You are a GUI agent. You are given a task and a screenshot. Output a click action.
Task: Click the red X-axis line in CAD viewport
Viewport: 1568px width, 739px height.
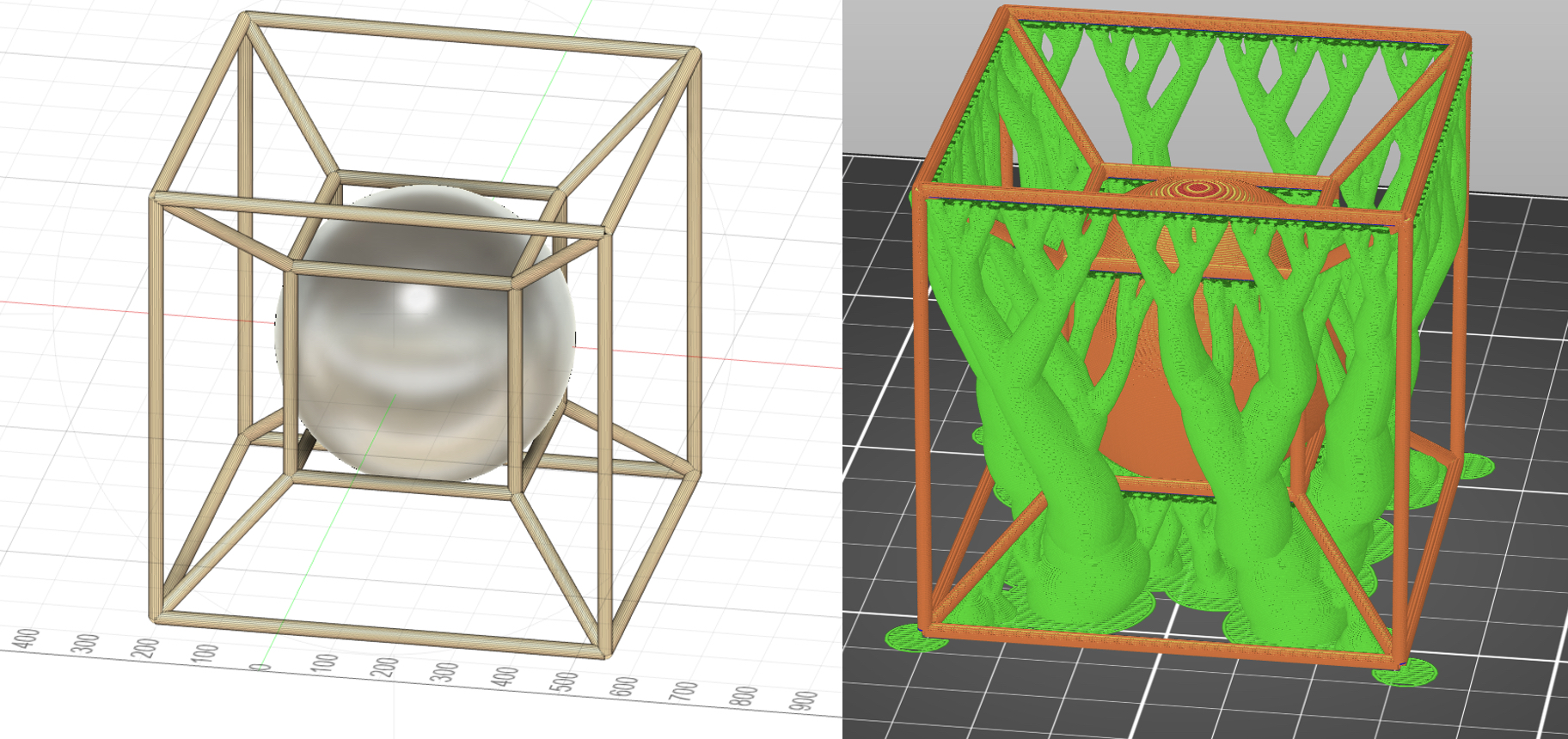coord(86,308)
